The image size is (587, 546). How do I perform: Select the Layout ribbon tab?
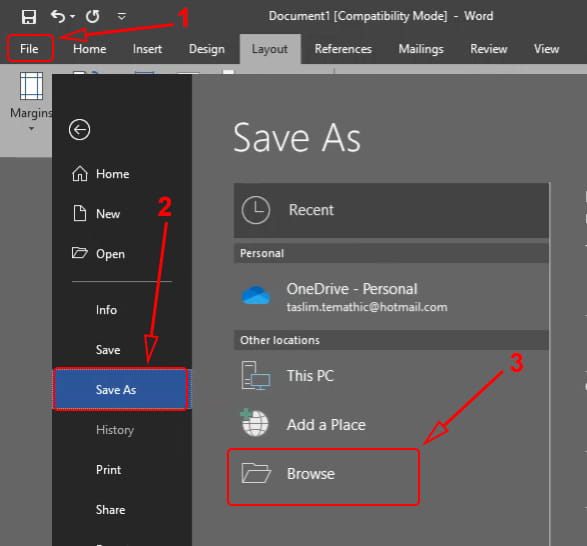[x=270, y=49]
